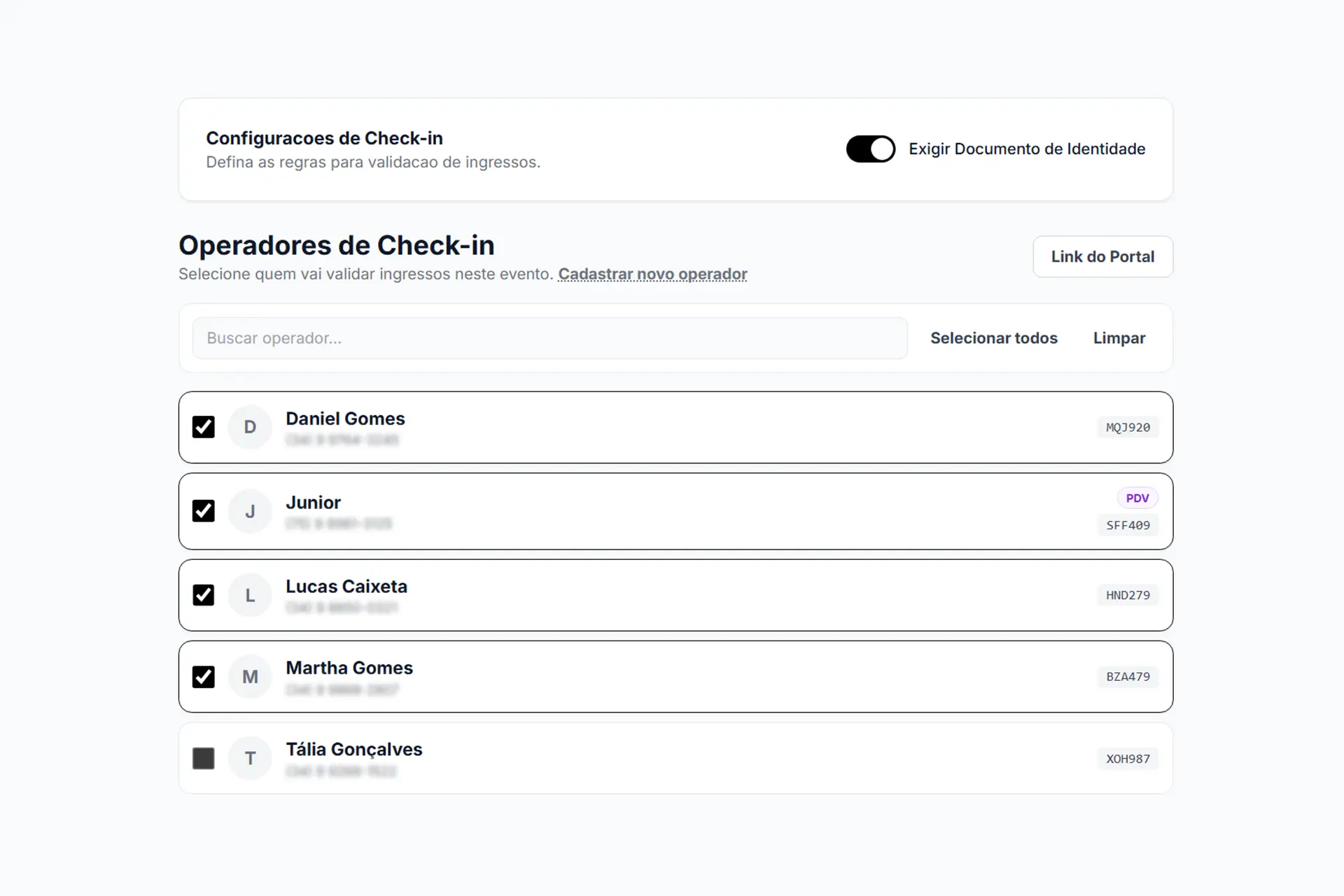Open Cadastrar novo operador link
Image resolution: width=1344 pixels, height=896 pixels.
point(652,274)
